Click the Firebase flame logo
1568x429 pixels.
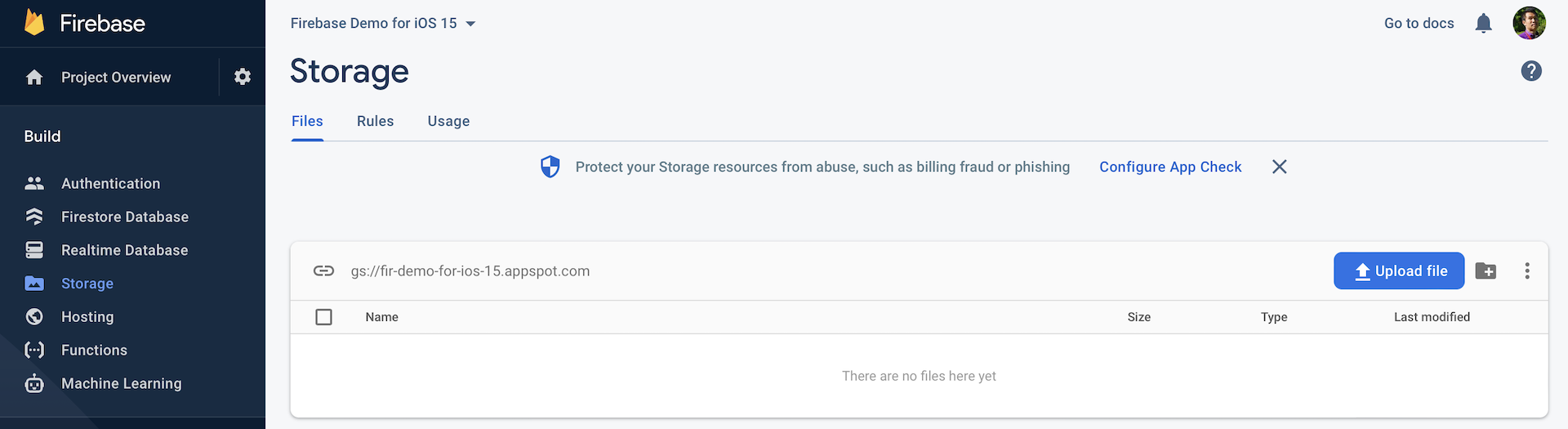[34, 23]
